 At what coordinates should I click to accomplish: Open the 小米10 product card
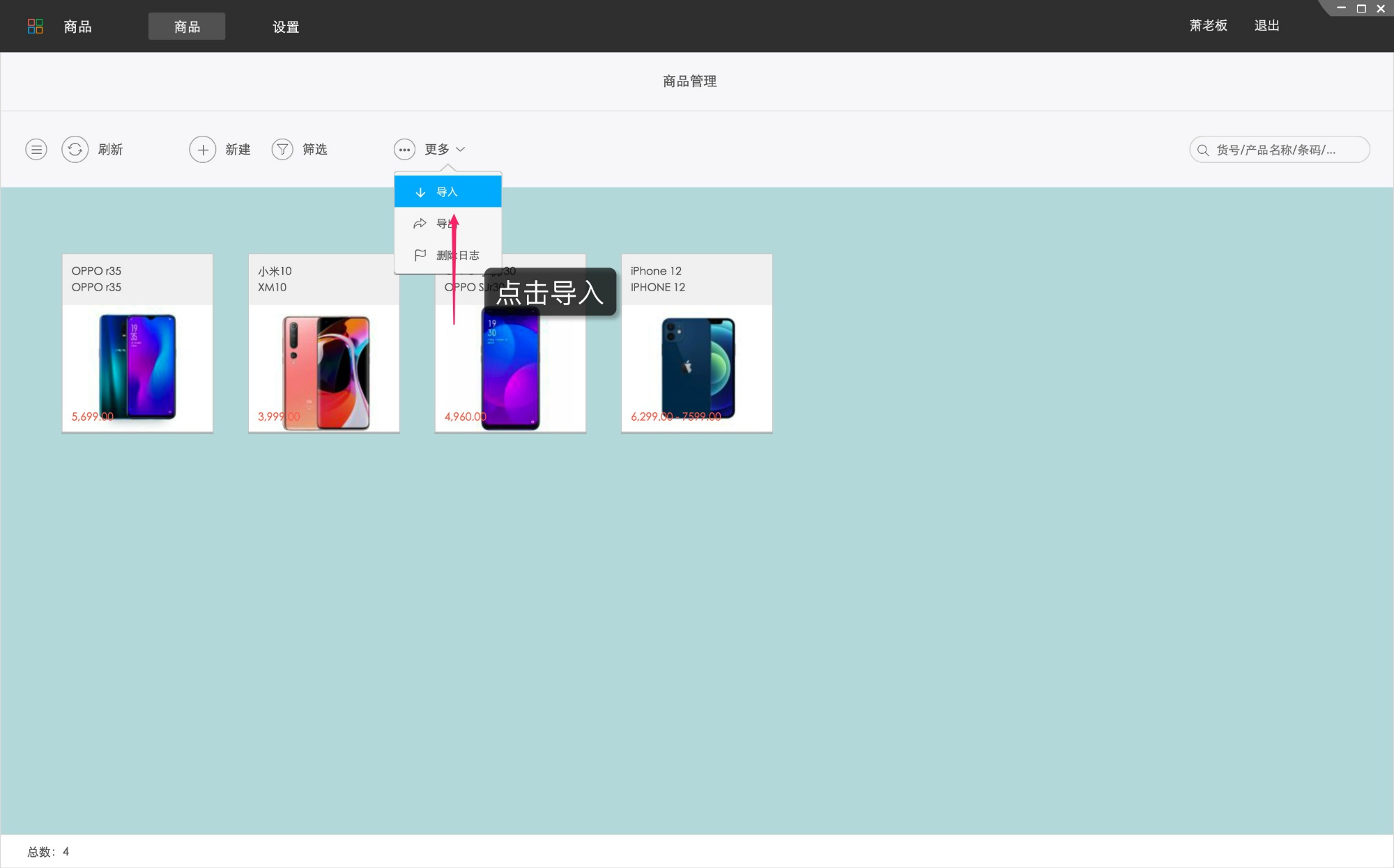(323, 343)
